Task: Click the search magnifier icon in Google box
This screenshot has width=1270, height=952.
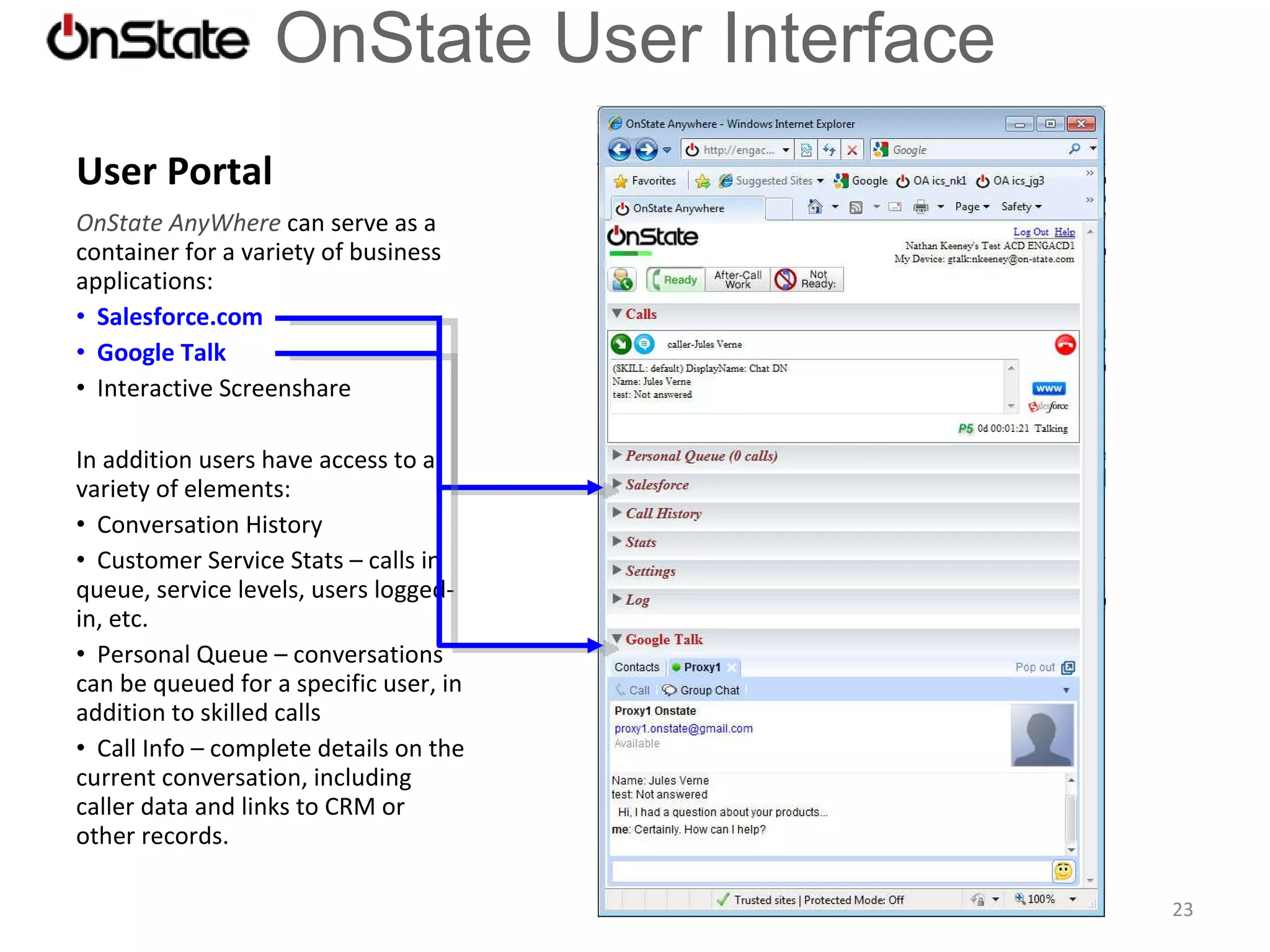Action: 1075,149
